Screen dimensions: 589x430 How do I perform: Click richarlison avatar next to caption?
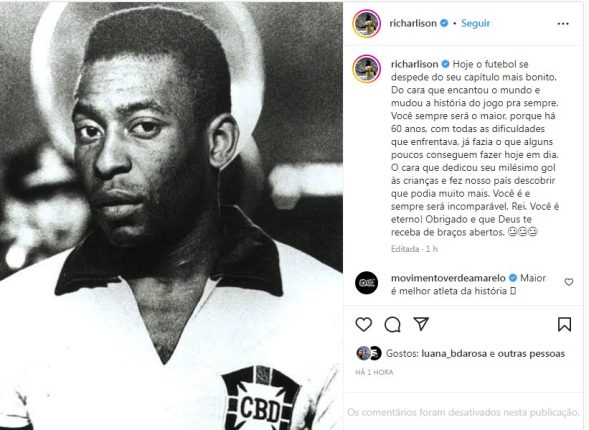point(367,69)
